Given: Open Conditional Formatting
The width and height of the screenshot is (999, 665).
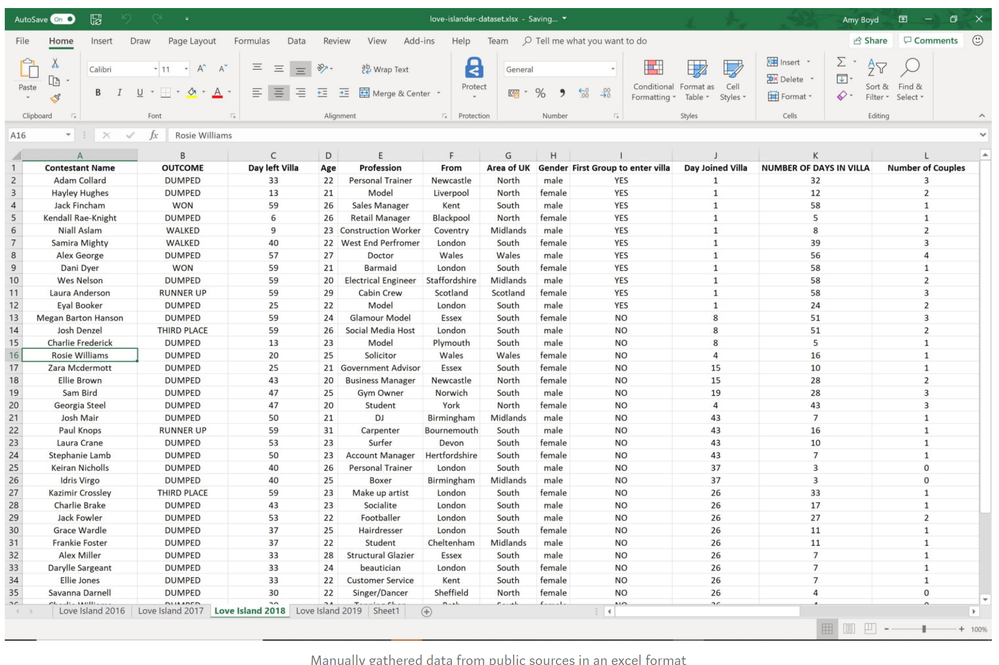Looking at the screenshot, I should pyautogui.click(x=653, y=80).
